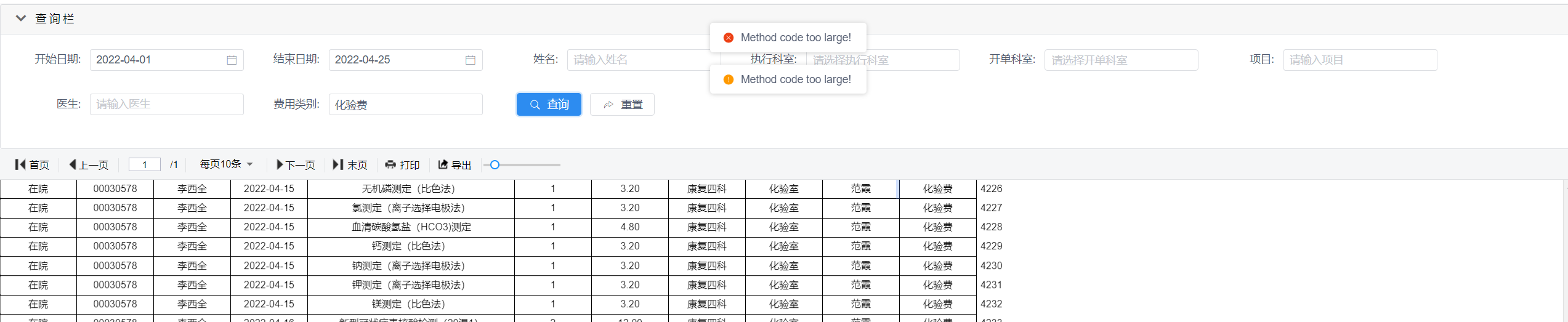Click row number 4230

991,265
